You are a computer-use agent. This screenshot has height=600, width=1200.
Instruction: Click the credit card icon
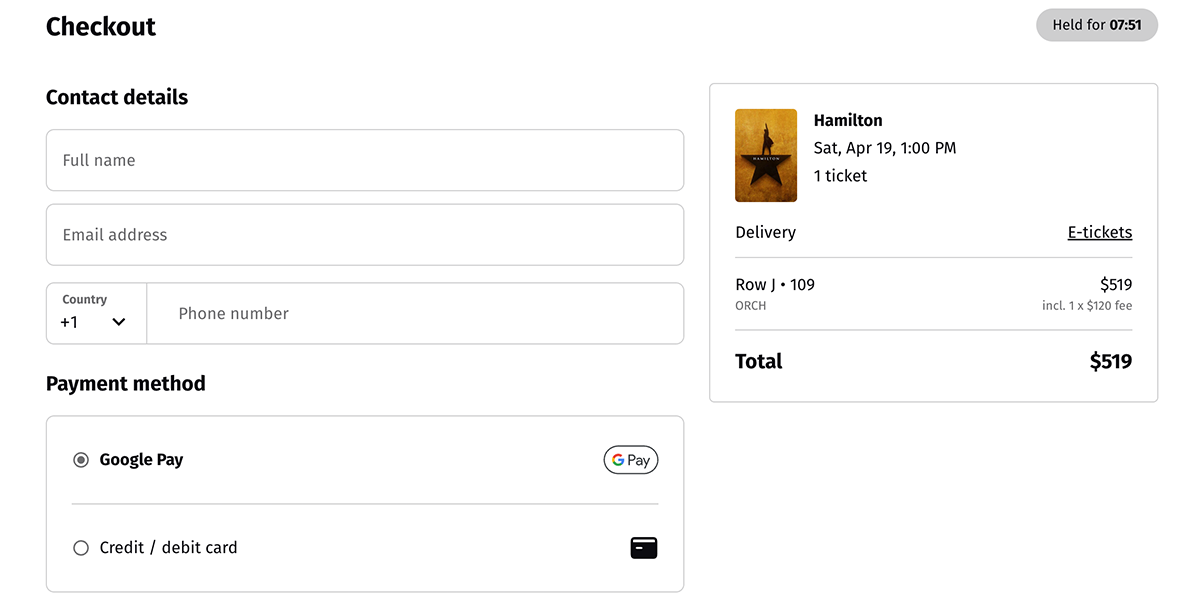[x=644, y=548]
